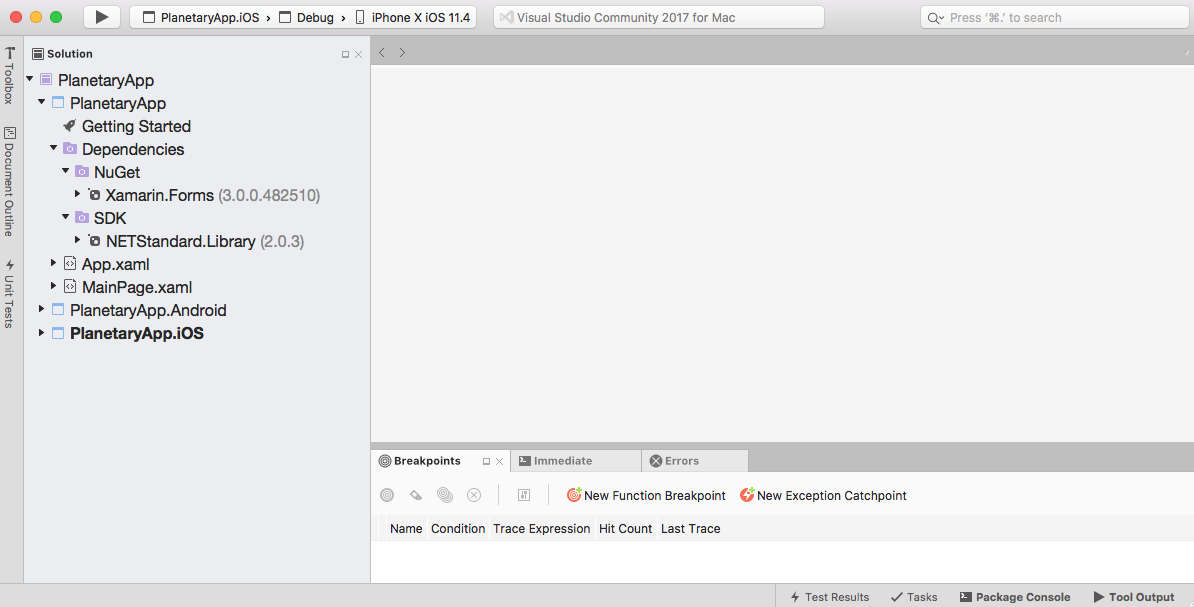
Task: Switch to the Errors tab
Action: (x=694, y=461)
